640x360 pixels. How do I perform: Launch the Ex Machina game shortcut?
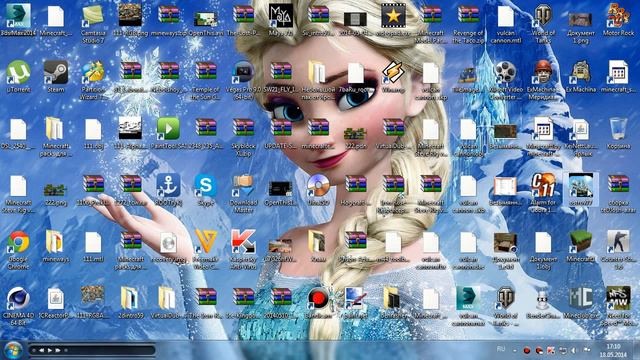(581, 77)
